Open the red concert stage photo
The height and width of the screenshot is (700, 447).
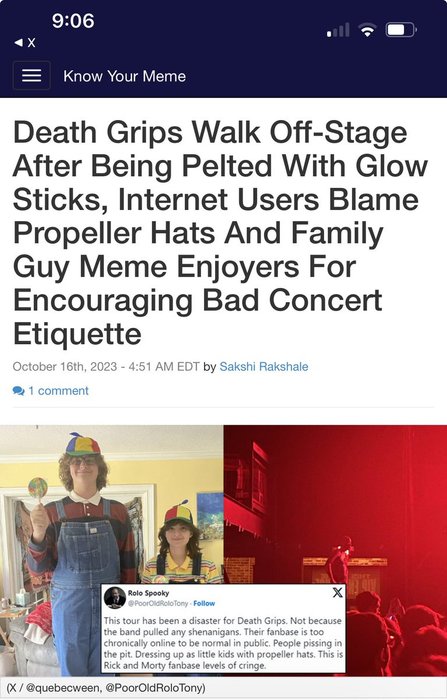335,504
